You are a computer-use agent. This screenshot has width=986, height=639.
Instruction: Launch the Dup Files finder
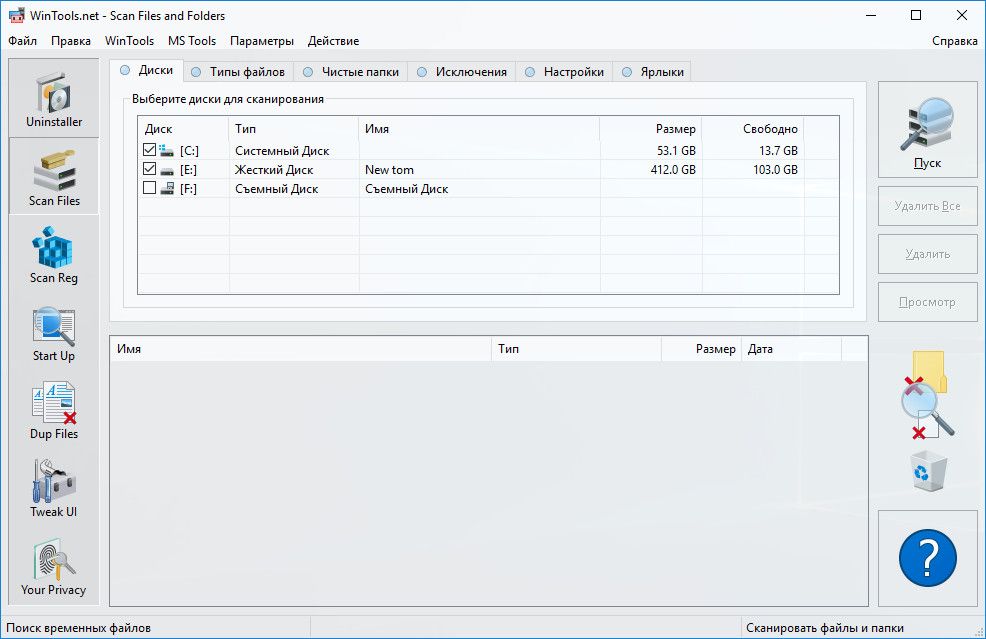(54, 411)
